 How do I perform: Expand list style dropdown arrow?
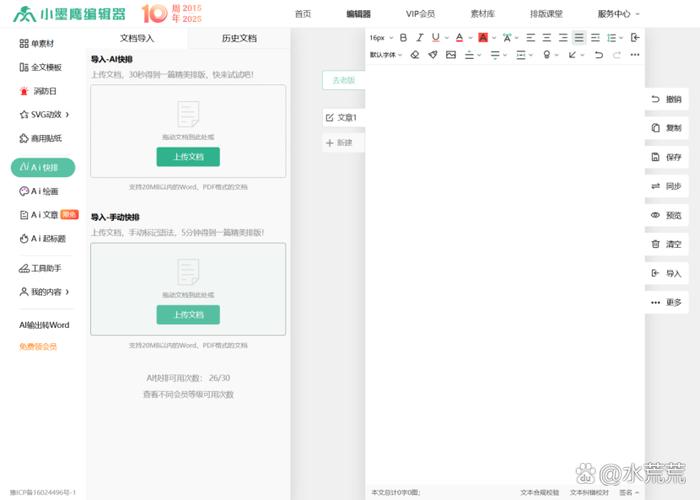click(621, 38)
